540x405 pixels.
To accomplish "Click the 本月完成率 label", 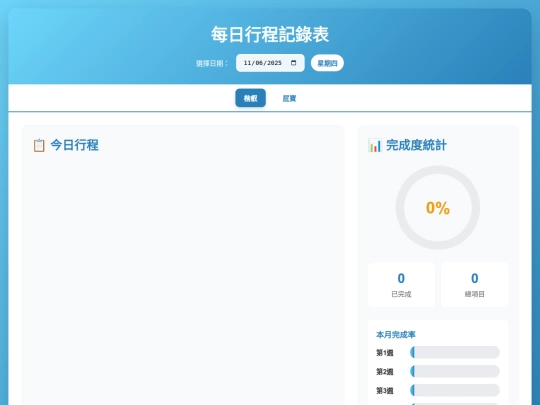I will pos(396,334).
